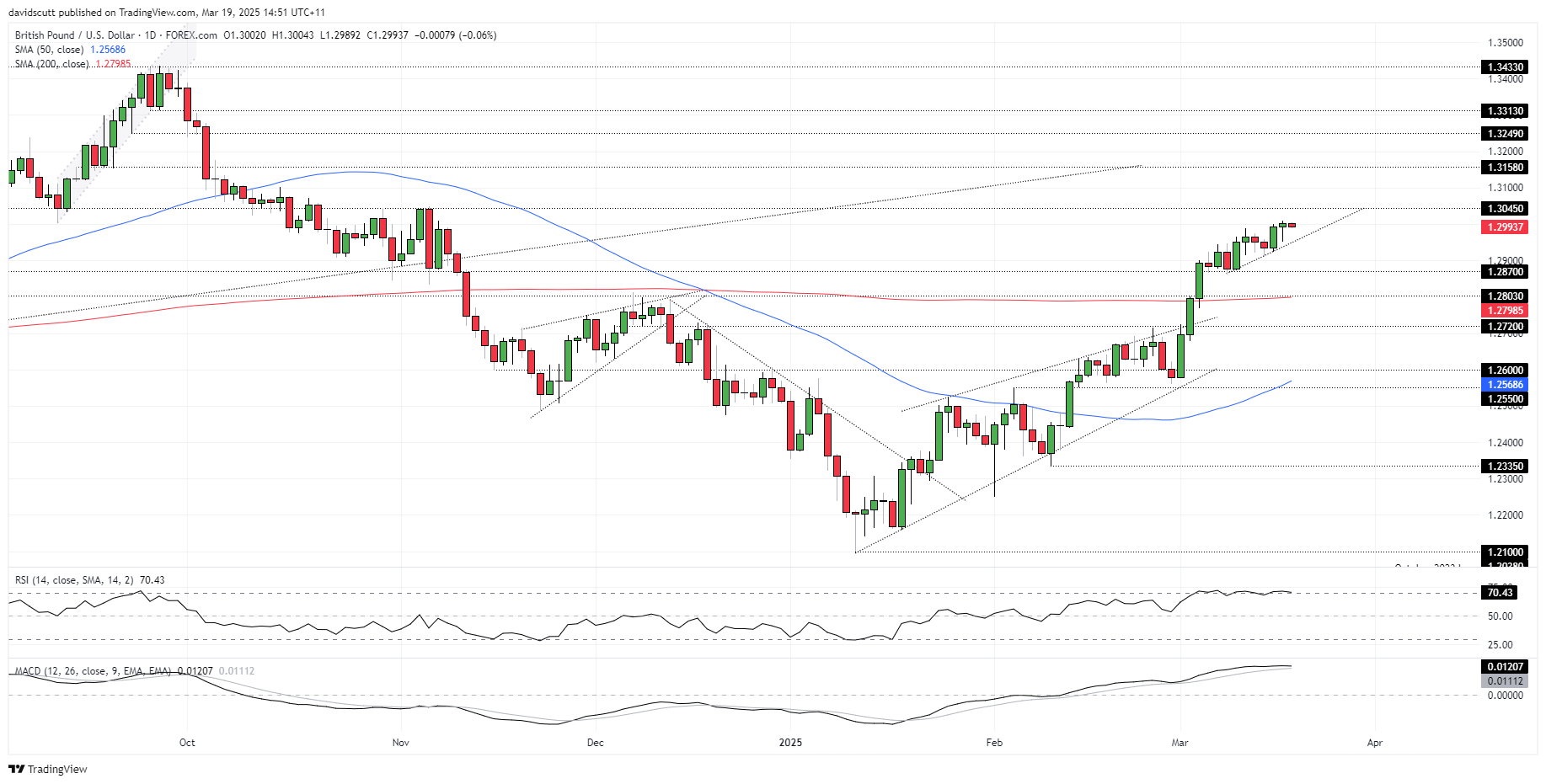
Task: Click the 1.27200 price level label
Action: pos(1505,326)
